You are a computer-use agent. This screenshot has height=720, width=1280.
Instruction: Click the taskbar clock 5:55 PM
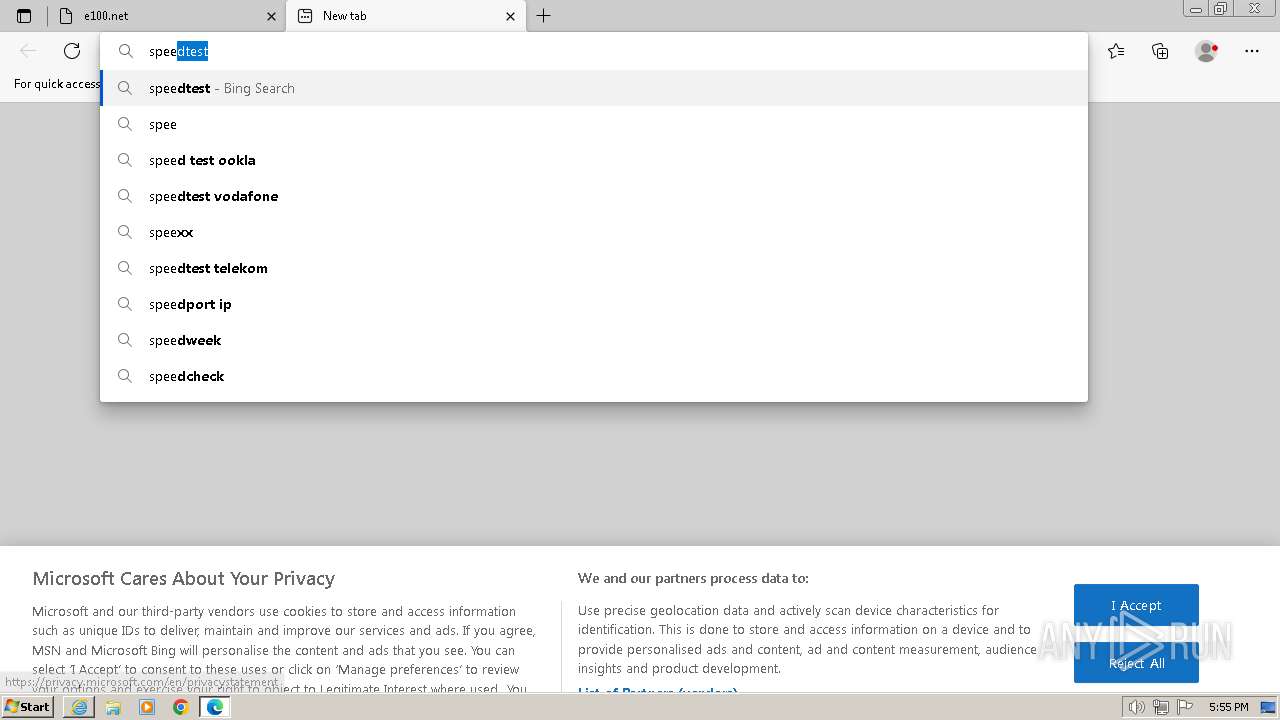coord(1228,707)
